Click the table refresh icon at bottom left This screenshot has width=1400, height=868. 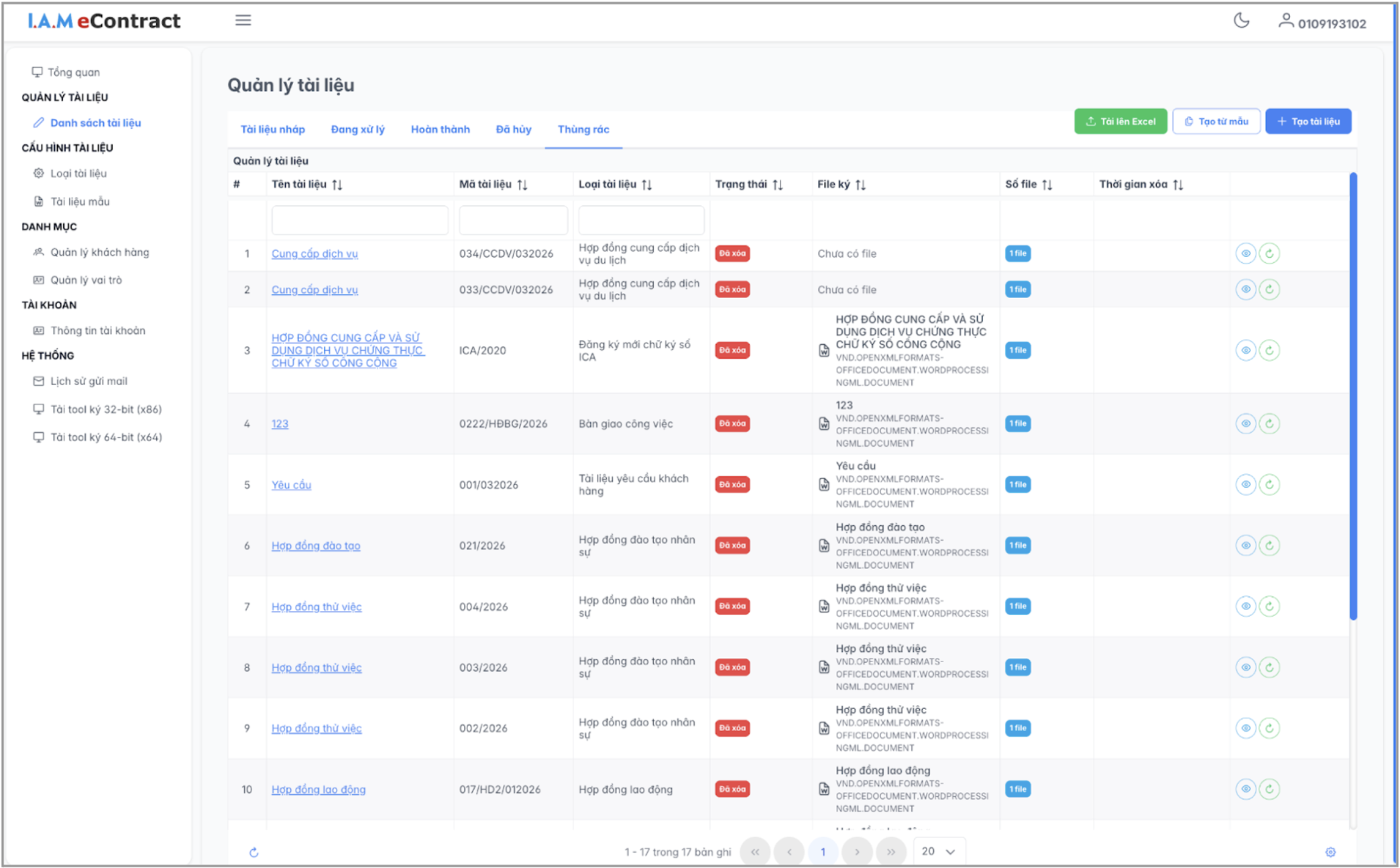click(x=253, y=852)
